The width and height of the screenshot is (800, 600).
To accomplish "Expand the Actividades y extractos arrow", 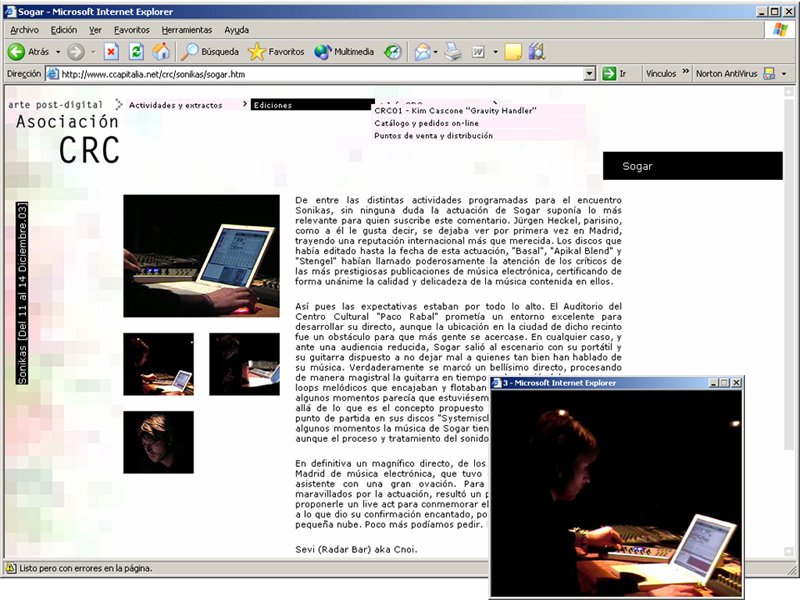I will (x=245, y=104).
